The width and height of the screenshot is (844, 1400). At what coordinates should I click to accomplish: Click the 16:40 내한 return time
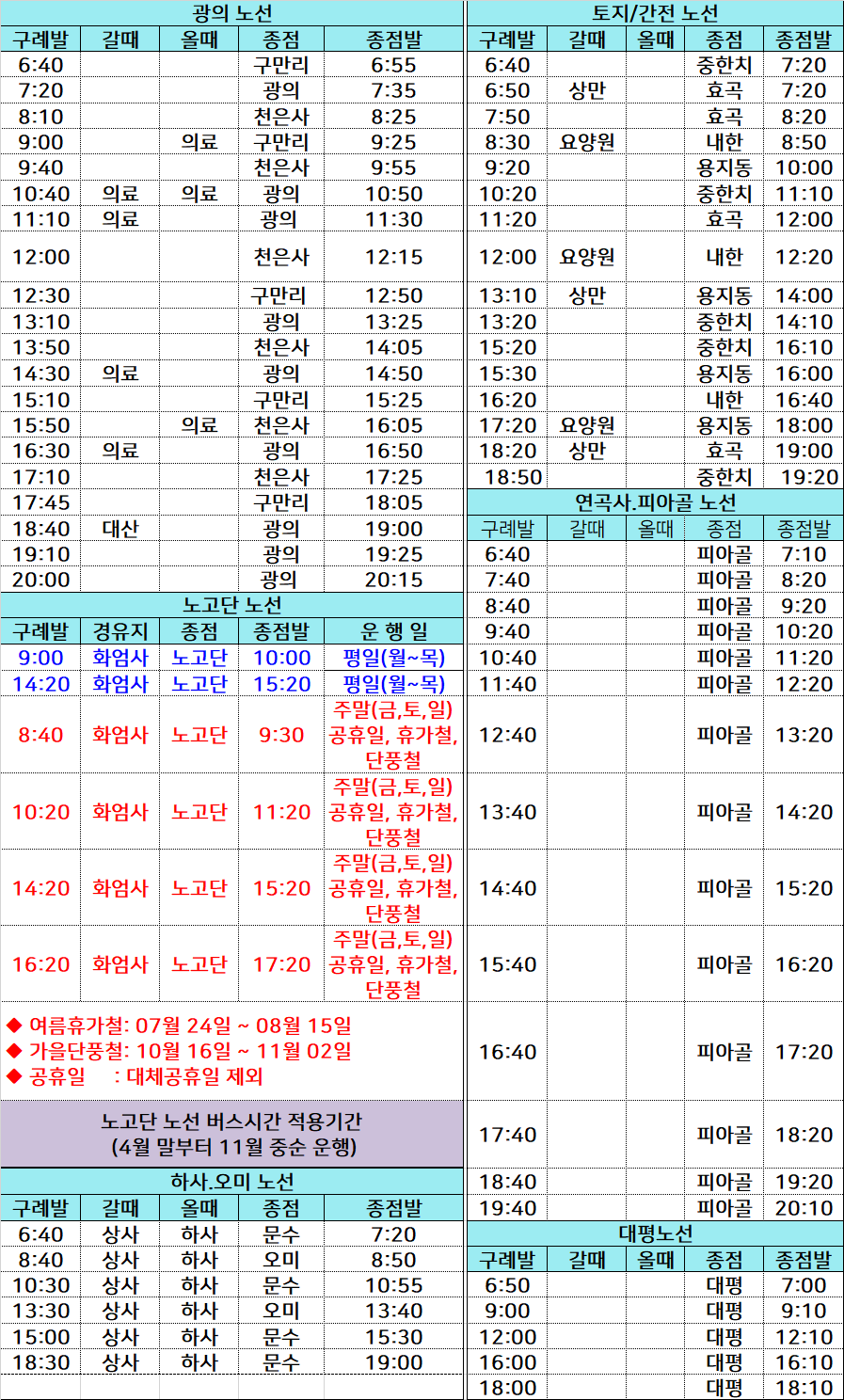tap(804, 400)
